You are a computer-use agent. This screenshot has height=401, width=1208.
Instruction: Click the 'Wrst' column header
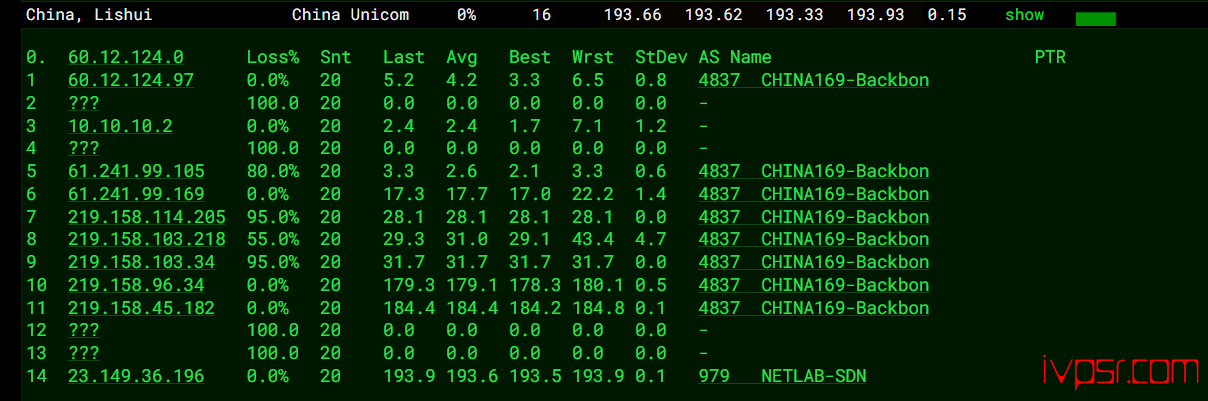pyautogui.click(x=593, y=57)
